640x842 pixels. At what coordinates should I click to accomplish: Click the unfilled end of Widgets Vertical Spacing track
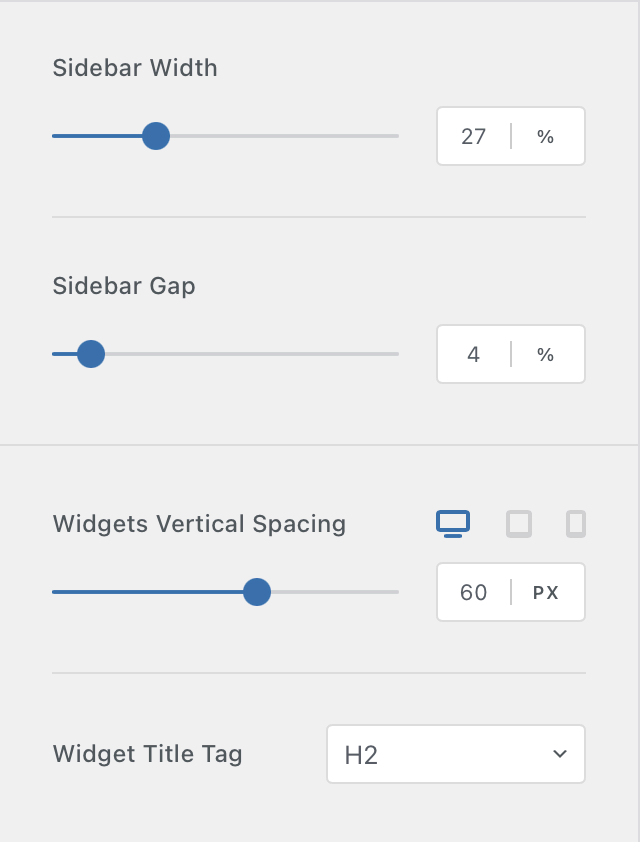(385, 592)
